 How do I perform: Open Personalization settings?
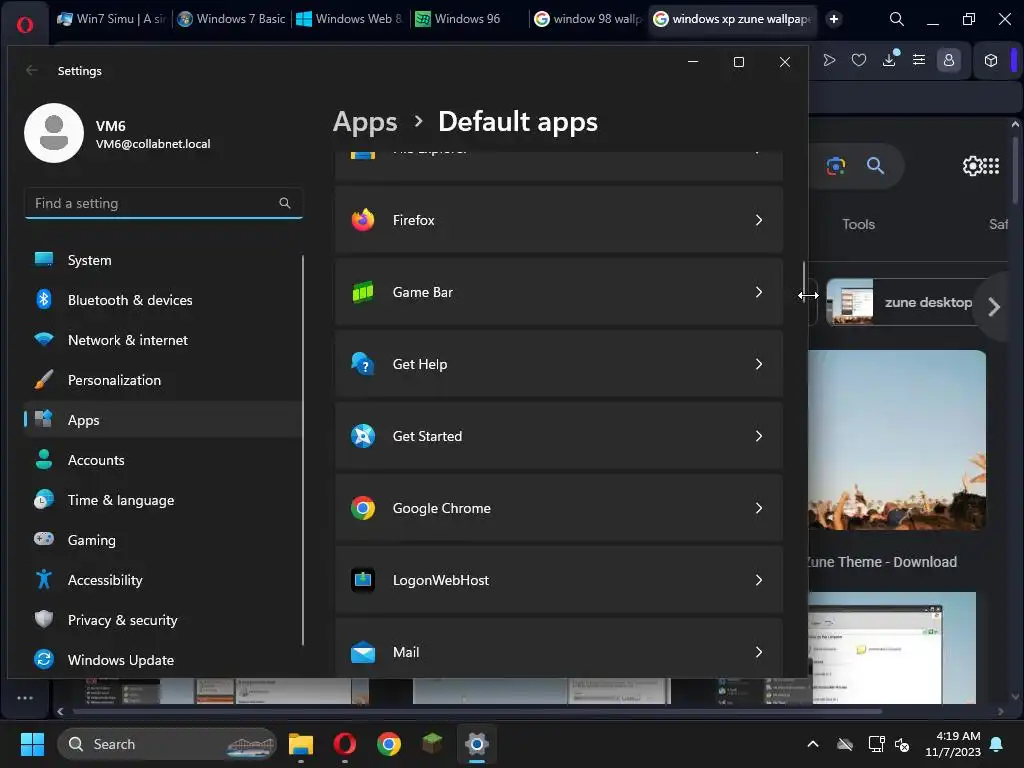coord(163,380)
